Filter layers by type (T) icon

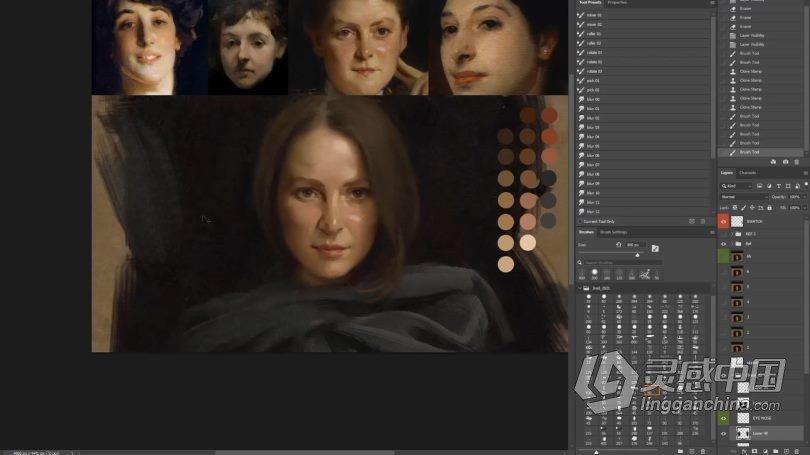(x=778, y=186)
